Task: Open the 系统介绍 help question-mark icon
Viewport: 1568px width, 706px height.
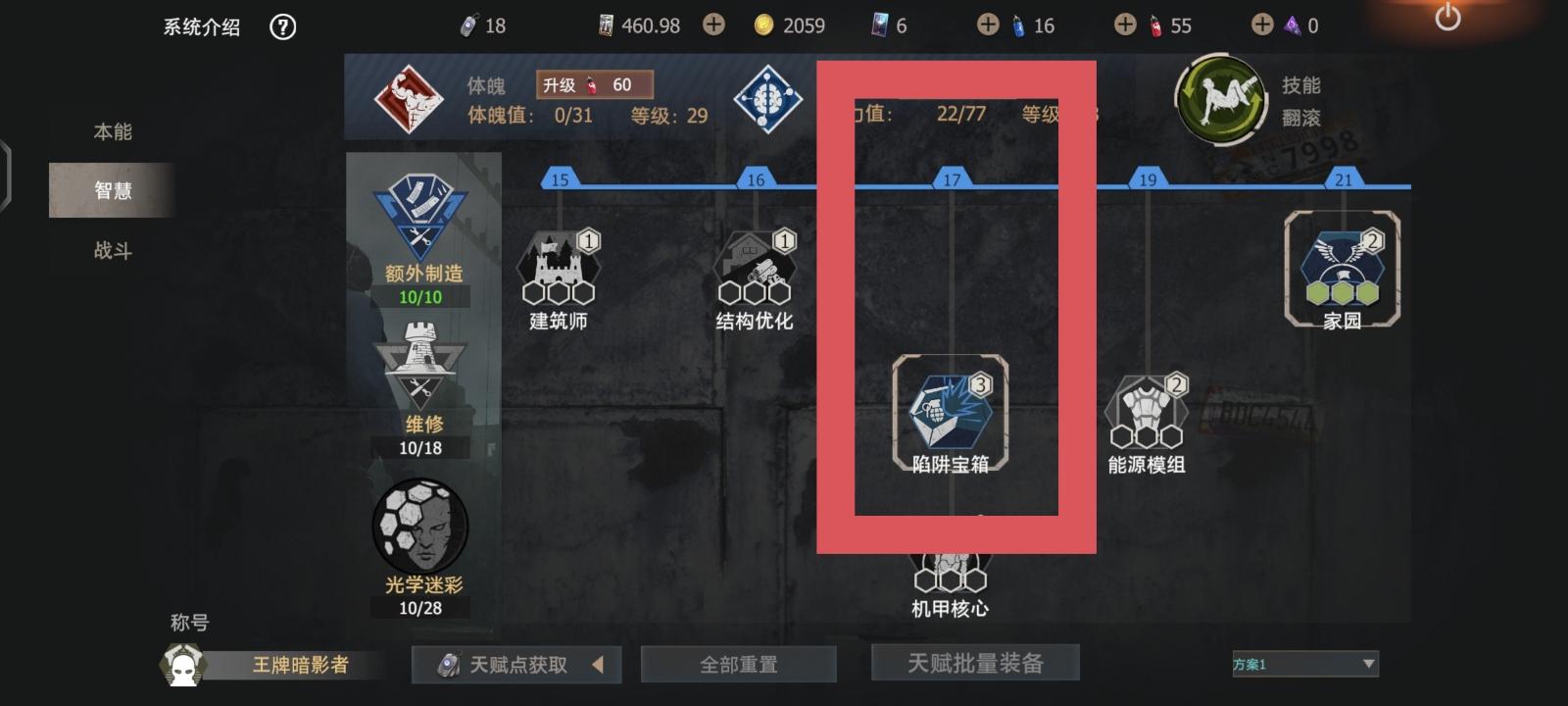Action: (282, 26)
